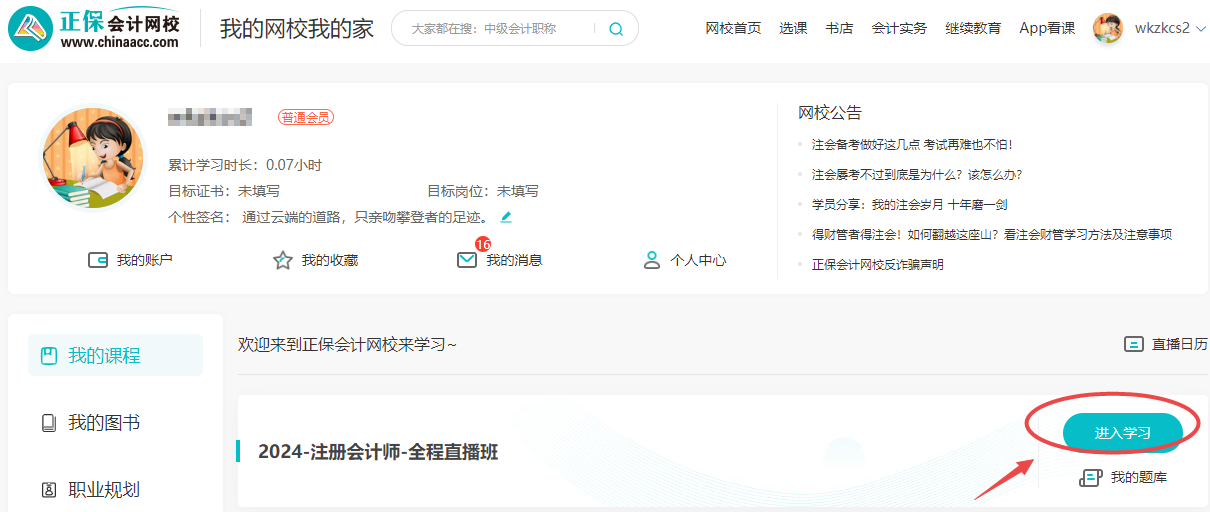Viewport: 1210px width, 512px height.
Task: Open the live calendar icon (直播日历)
Action: (x=1134, y=344)
